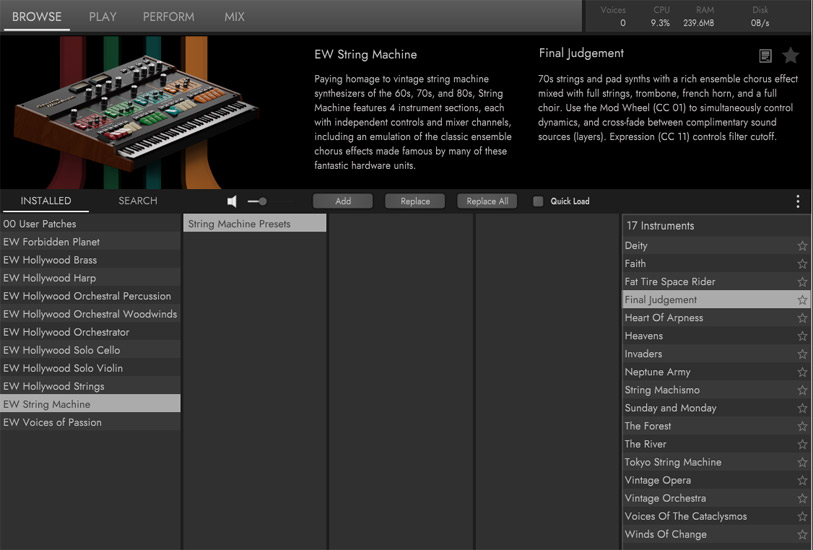Click the Add button
This screenshot has height=550, width=813.
coord(343,201)
